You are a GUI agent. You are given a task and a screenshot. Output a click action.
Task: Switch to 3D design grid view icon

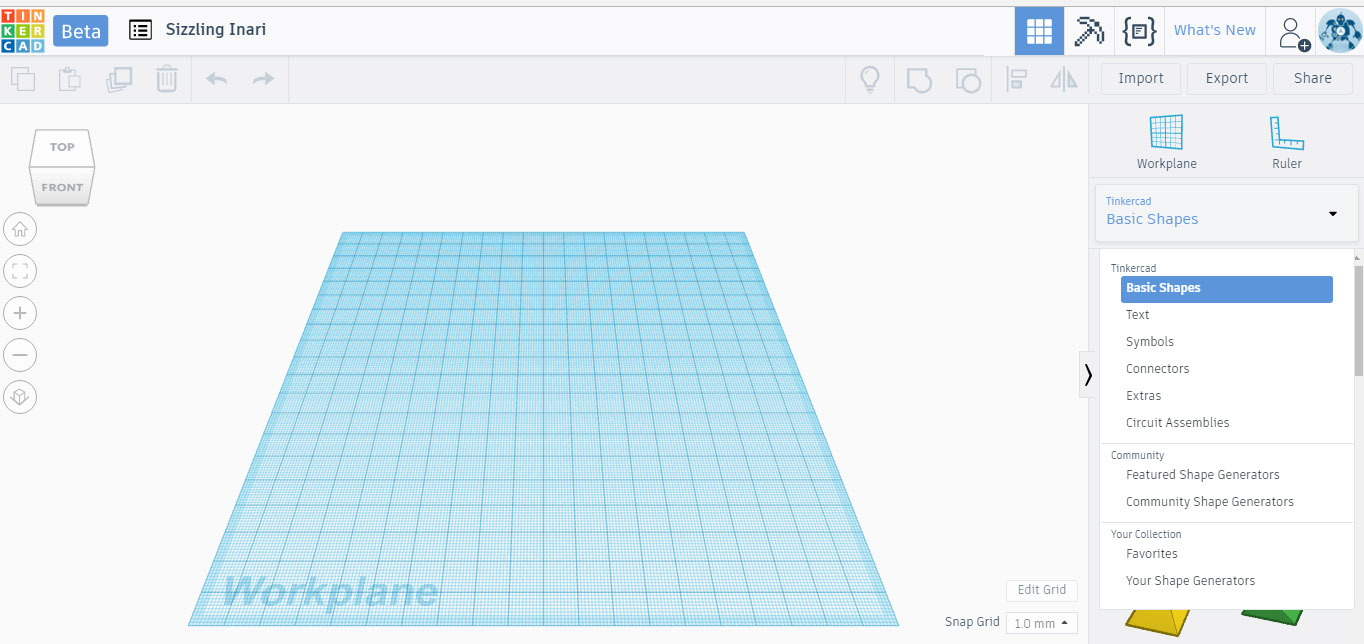click(1039, 31)
